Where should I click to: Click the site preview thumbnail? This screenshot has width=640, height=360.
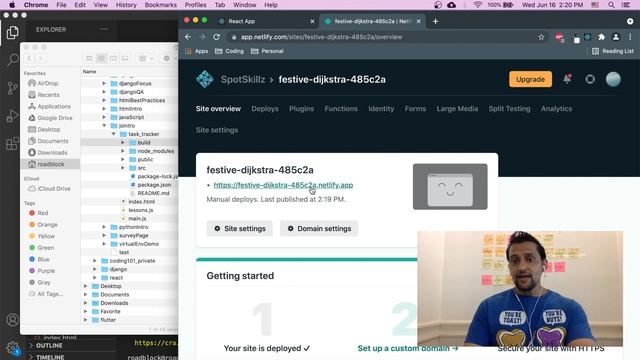pos(450,187)
